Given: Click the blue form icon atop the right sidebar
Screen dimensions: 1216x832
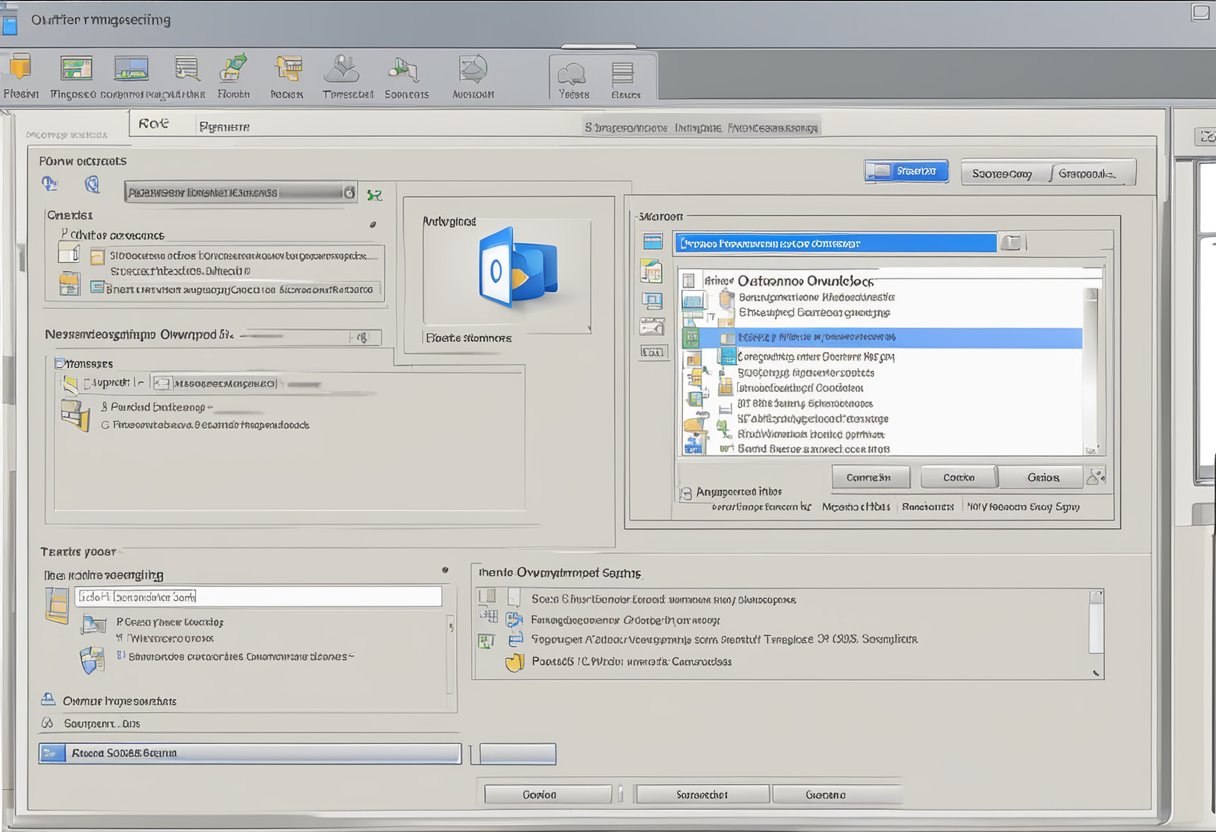Looking at the screenshot, I should point(652,241).
